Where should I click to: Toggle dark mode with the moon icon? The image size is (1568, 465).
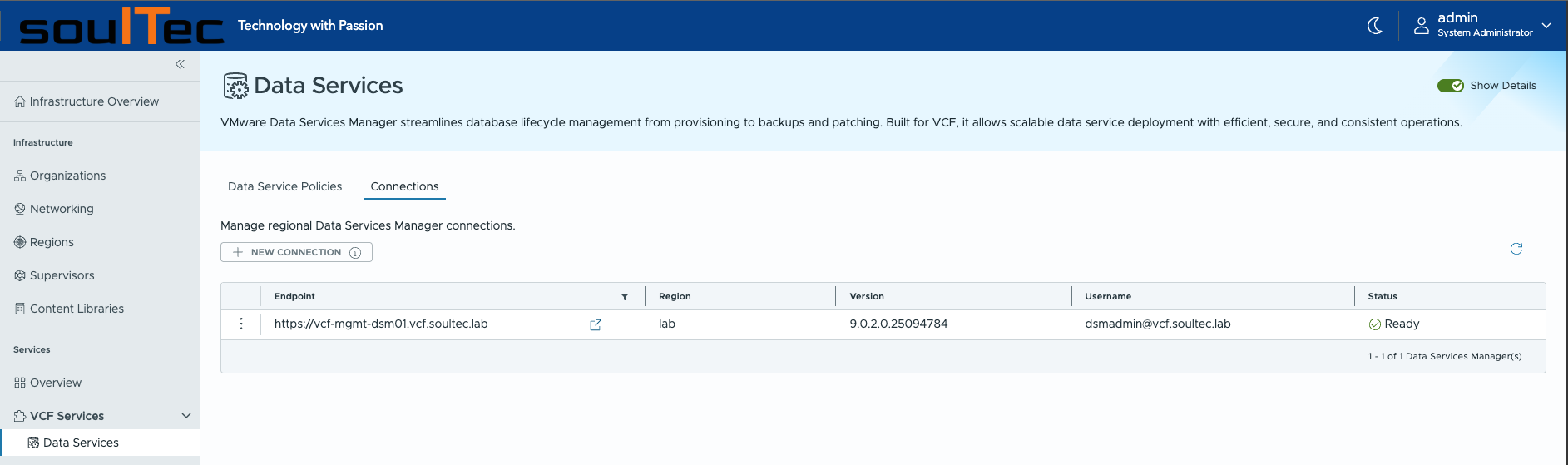tap(1375, 26)
